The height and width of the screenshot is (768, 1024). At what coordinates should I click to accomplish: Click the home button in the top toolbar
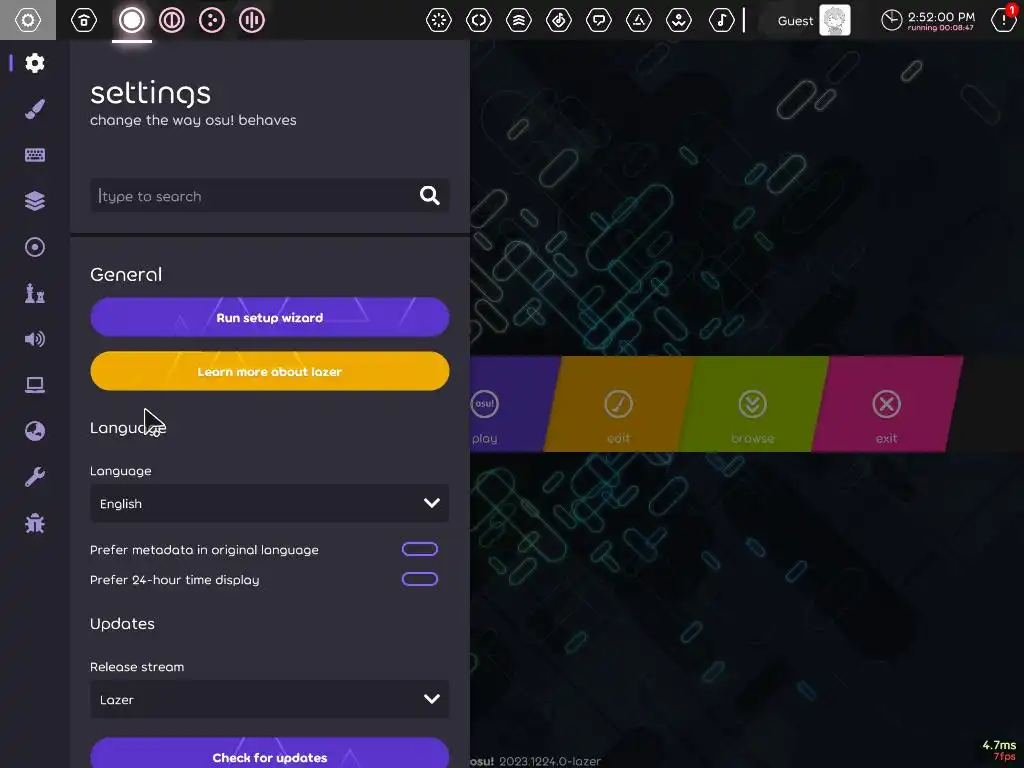(x=84, y=20)
